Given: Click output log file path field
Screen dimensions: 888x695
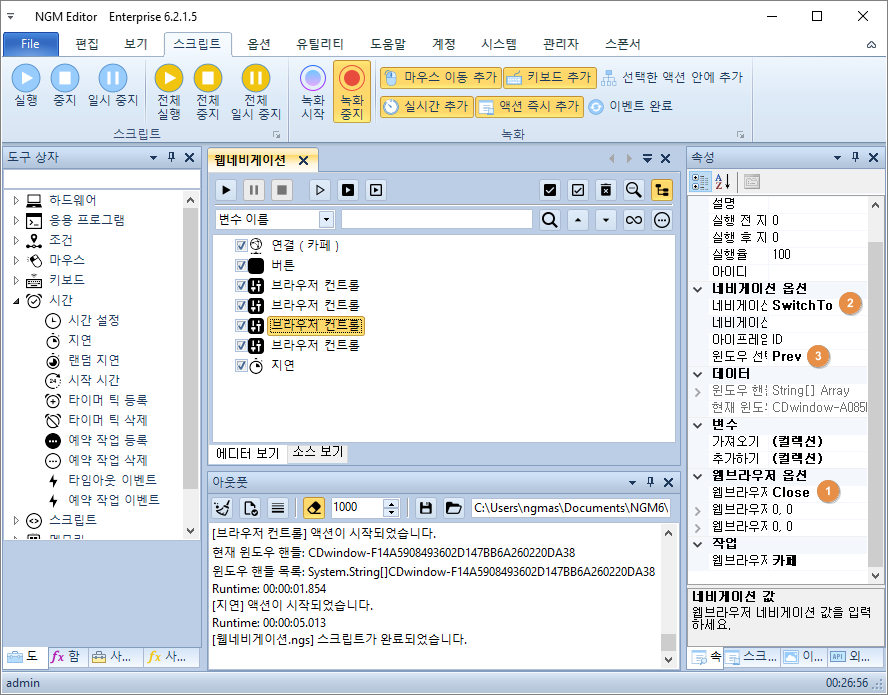Looking at the screenshot, I should [x=571, y=508].
